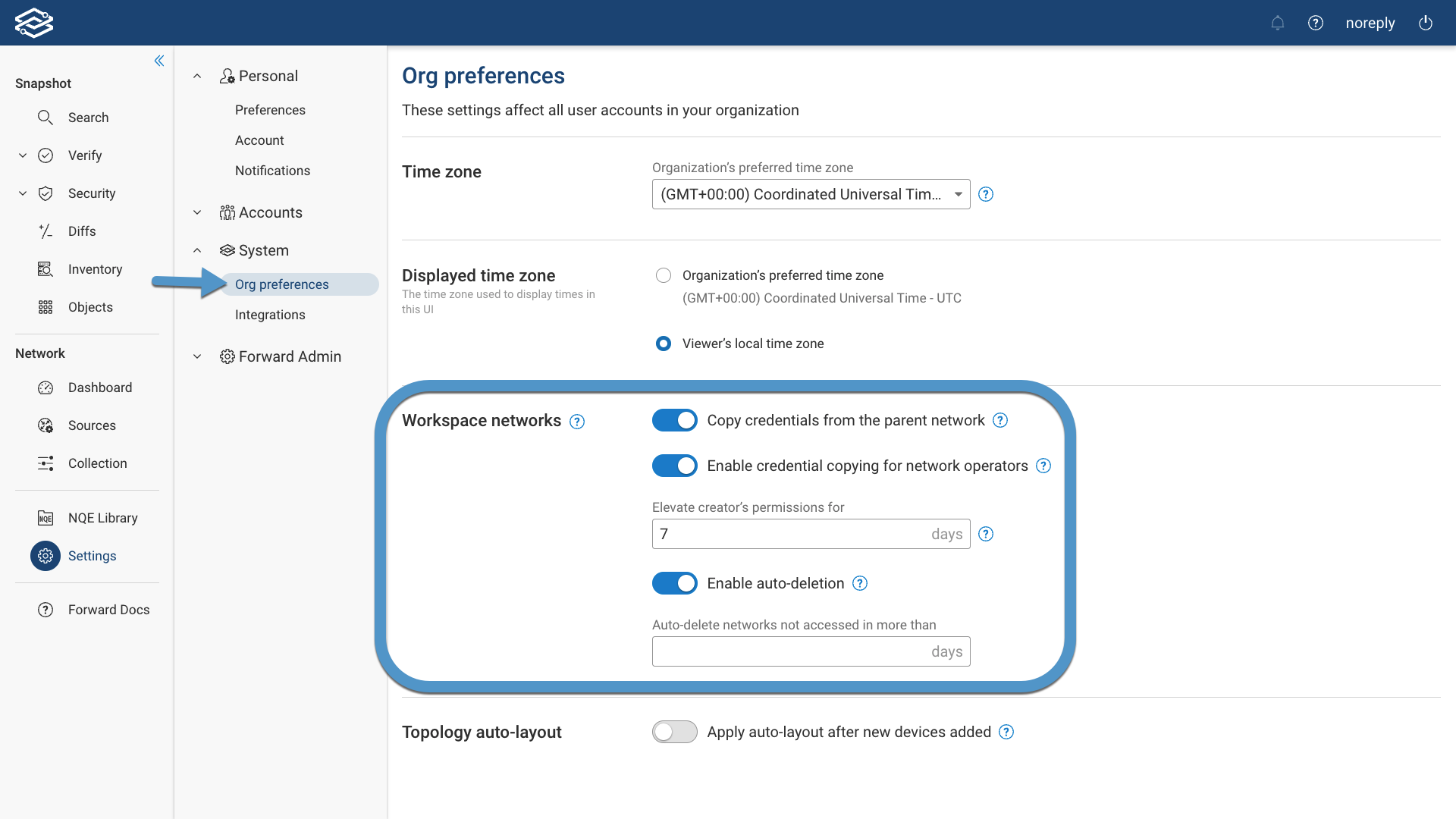Collapse sidebar with double-chevron icon

[x=159, y=61]
